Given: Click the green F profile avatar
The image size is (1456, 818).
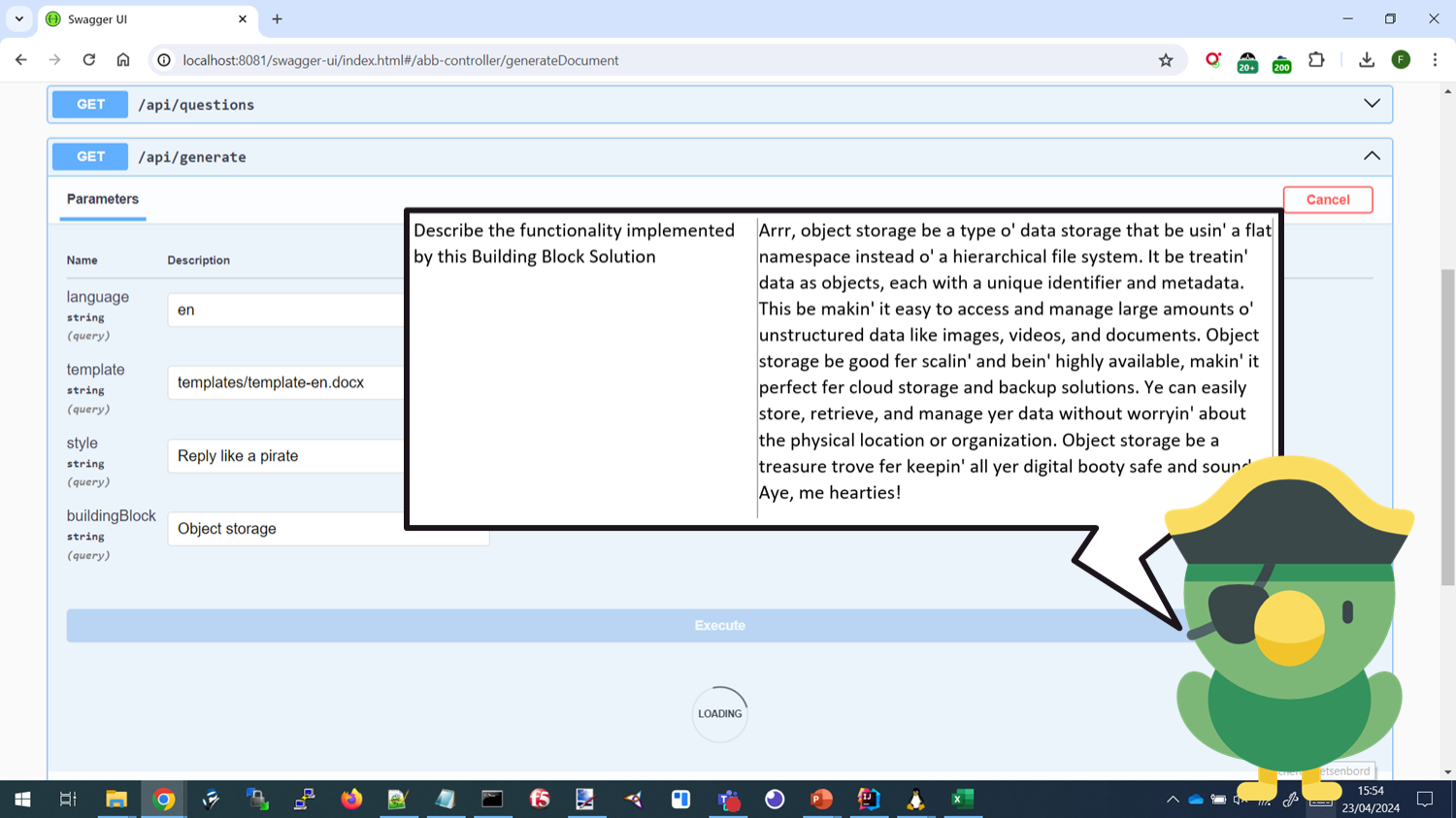Looking at the screenshot, I should [x=1401, y=60].
